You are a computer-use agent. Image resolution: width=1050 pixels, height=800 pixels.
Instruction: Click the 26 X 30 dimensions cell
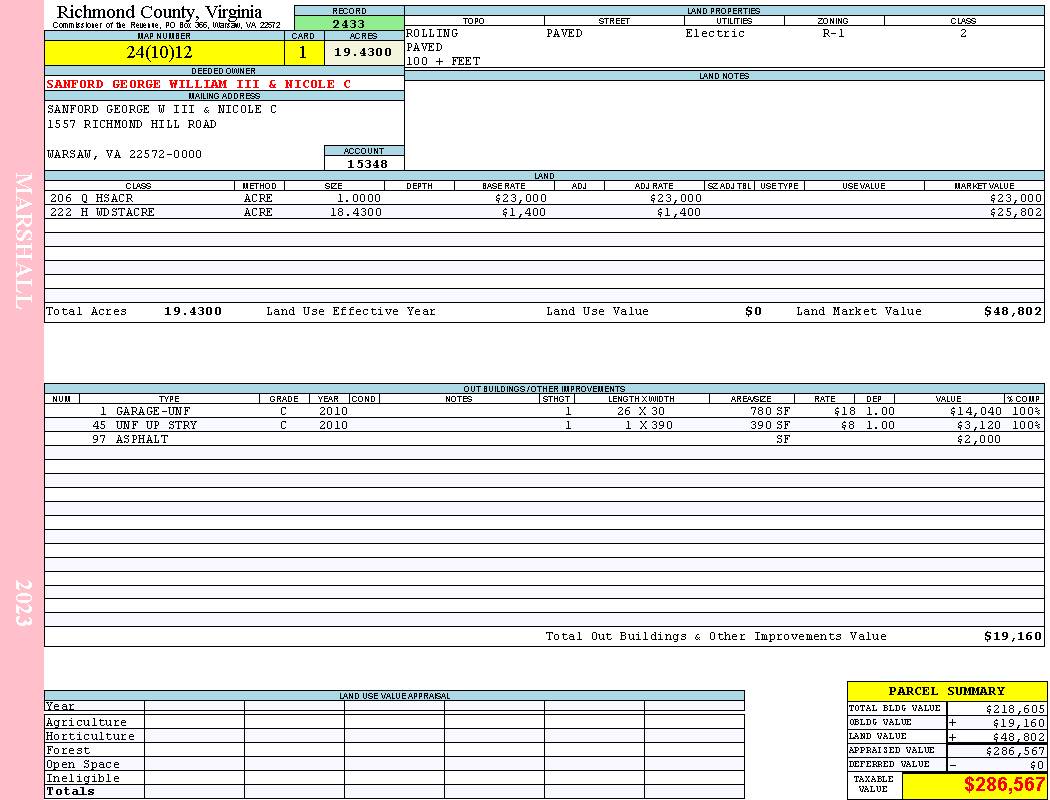coord(641,411)
